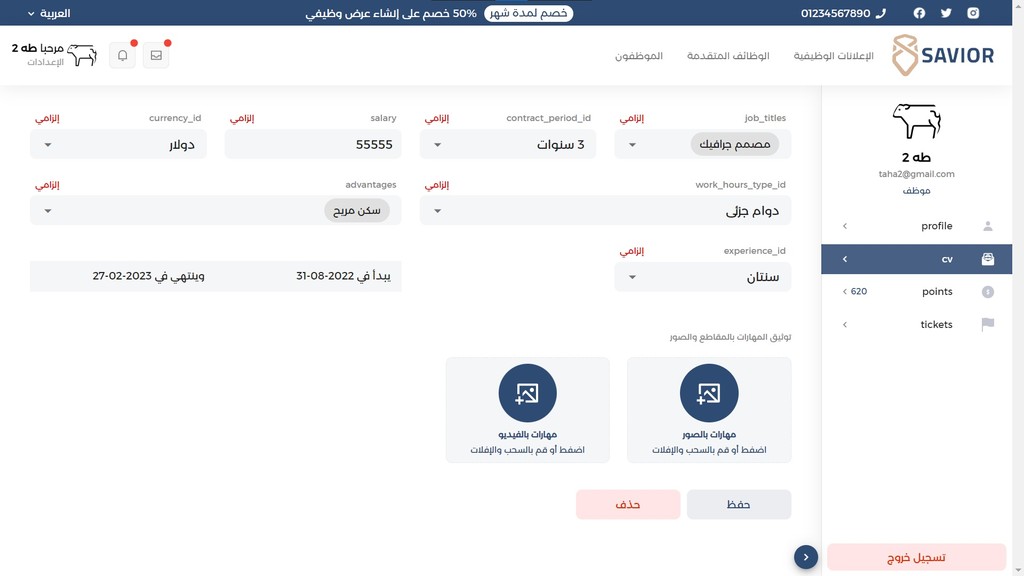This screenshot has height=576, width=1024.
Task: Click the حفظ save button
Action: tap(739, 504)
